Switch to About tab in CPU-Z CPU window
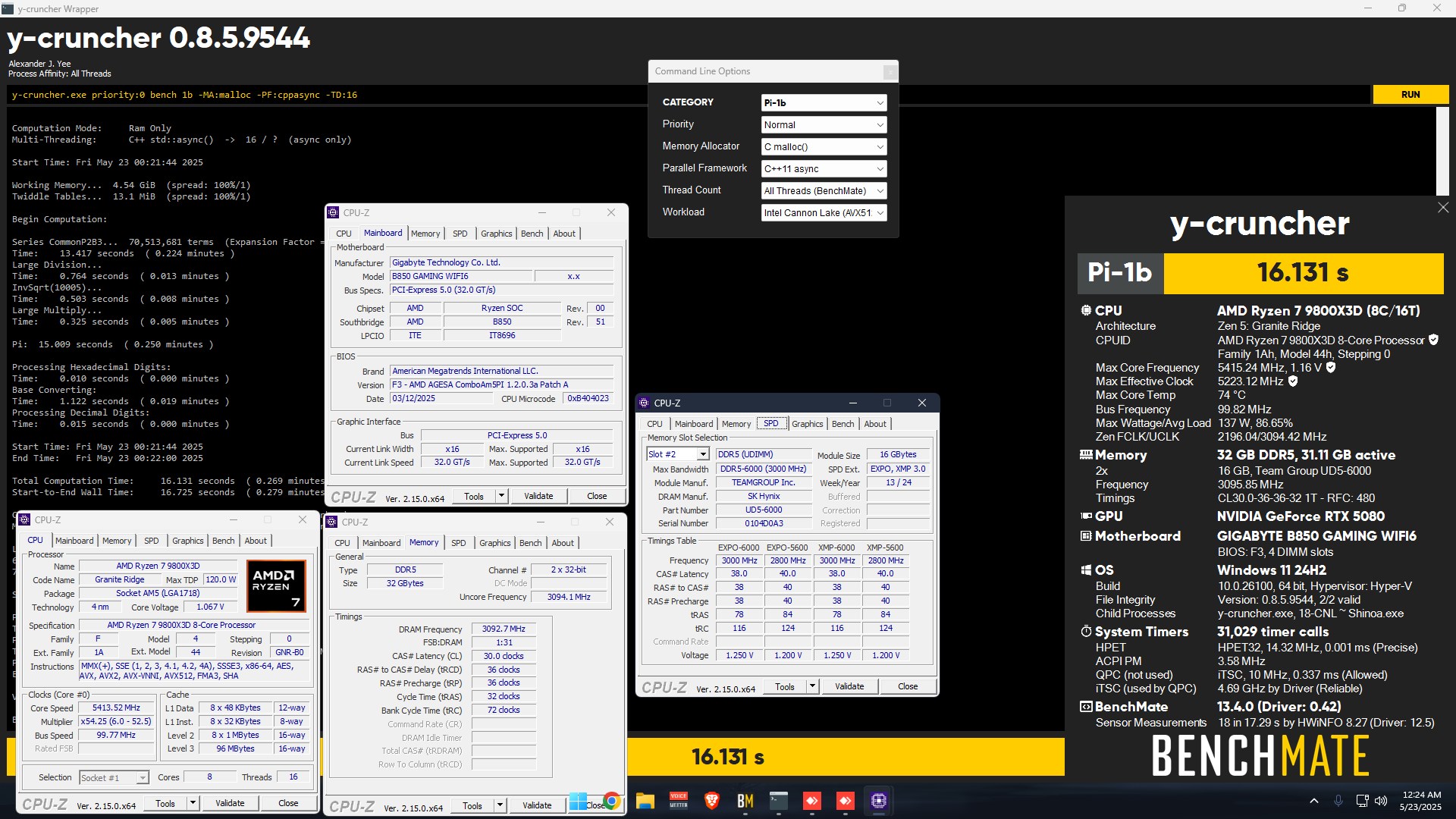1456x819 pixels. (x=256, y=541)
